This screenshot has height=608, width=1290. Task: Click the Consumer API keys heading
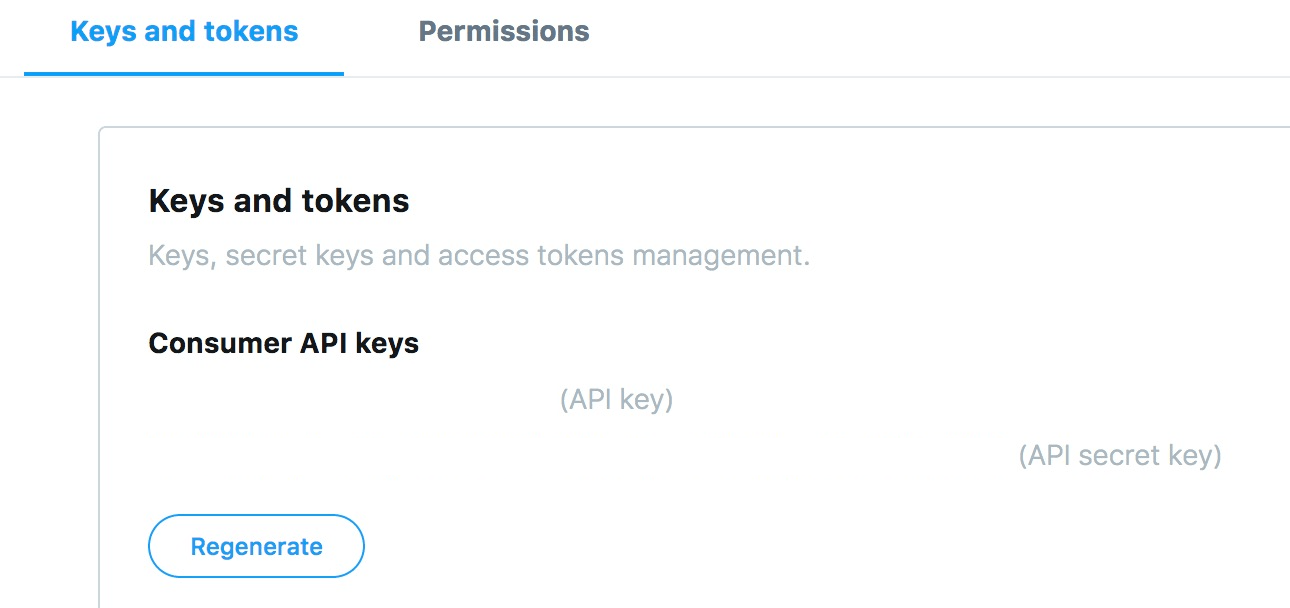click(284, 344)
